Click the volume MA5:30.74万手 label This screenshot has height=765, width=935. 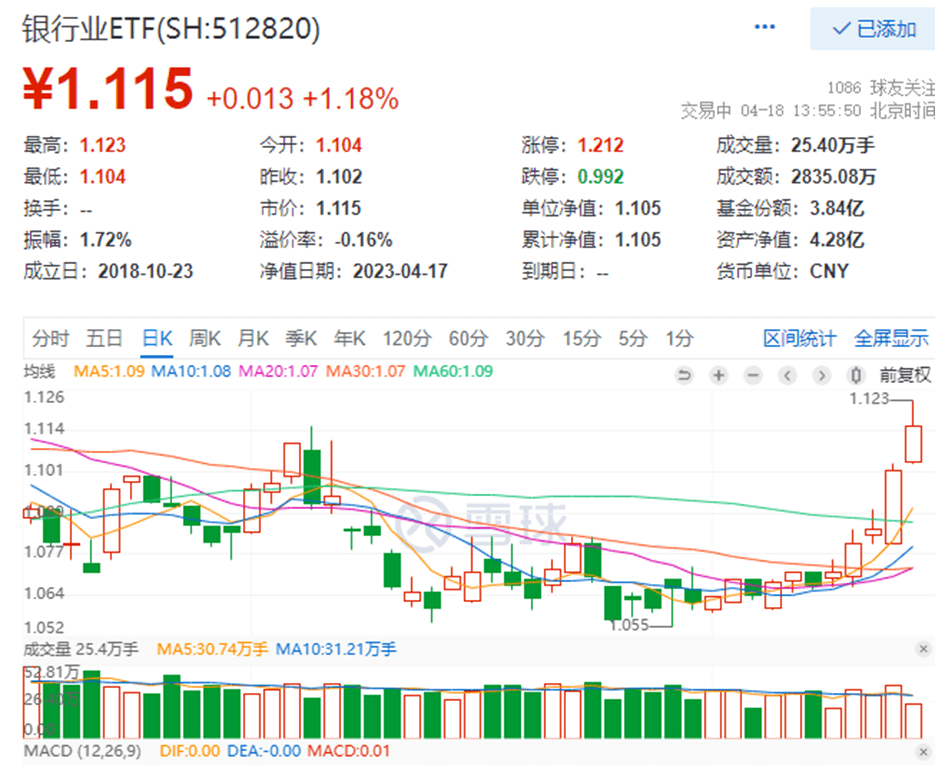(212, 649)
